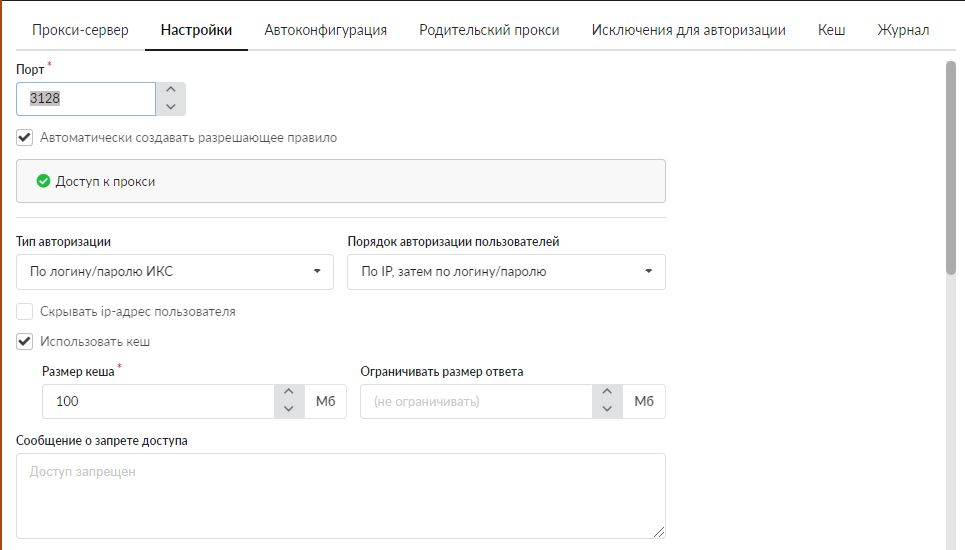Increase Ограничивать размер ответа with up arrow

tap(607, 393)
